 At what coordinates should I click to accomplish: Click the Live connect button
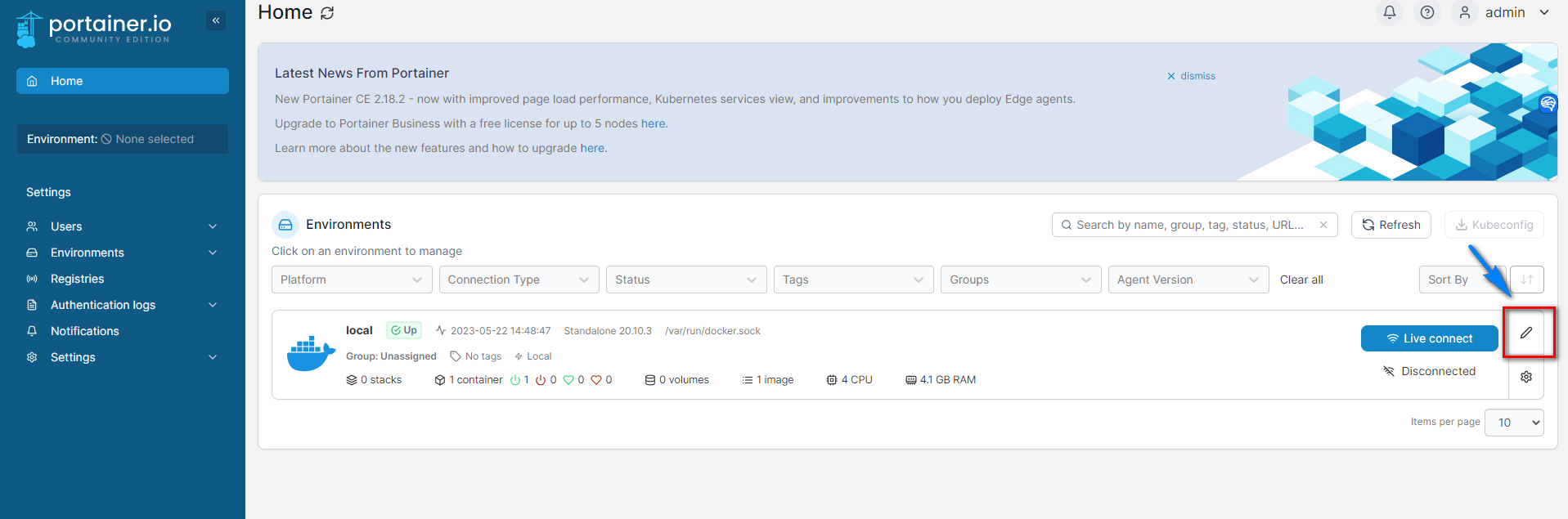pyautogui.click(x=1429, y=338)
